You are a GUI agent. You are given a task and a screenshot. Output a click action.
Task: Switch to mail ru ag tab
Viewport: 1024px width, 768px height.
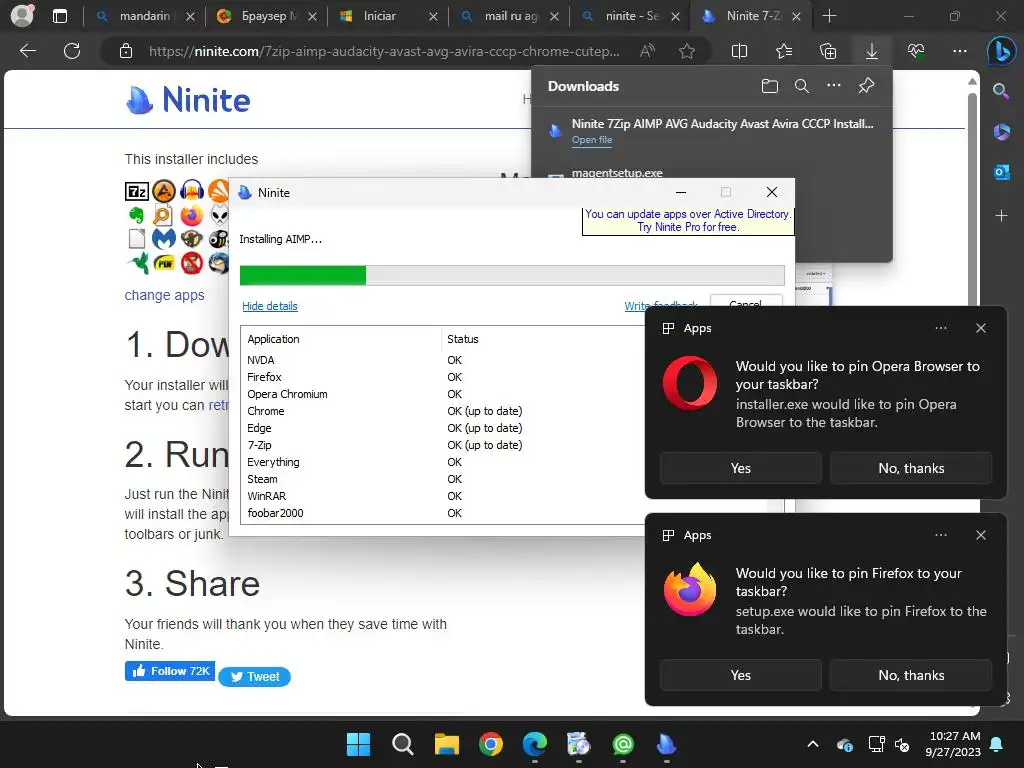[x=510, y=16]
